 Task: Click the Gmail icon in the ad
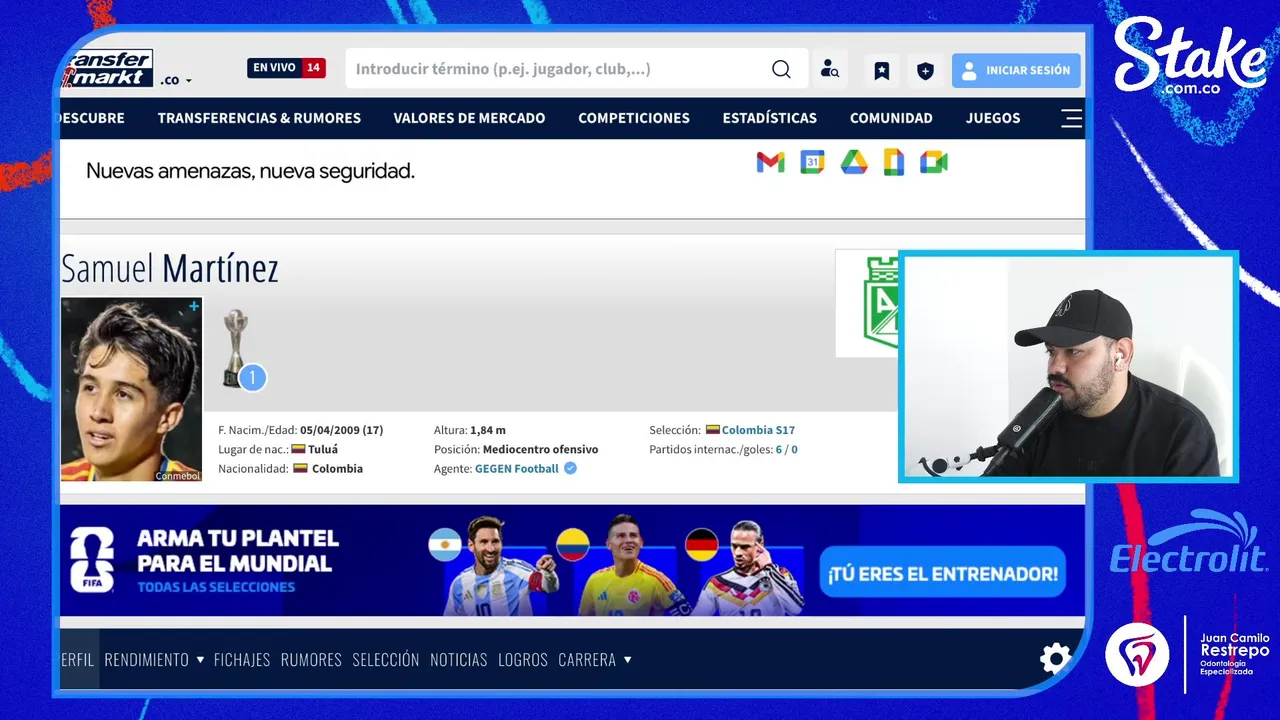point(770,162)
